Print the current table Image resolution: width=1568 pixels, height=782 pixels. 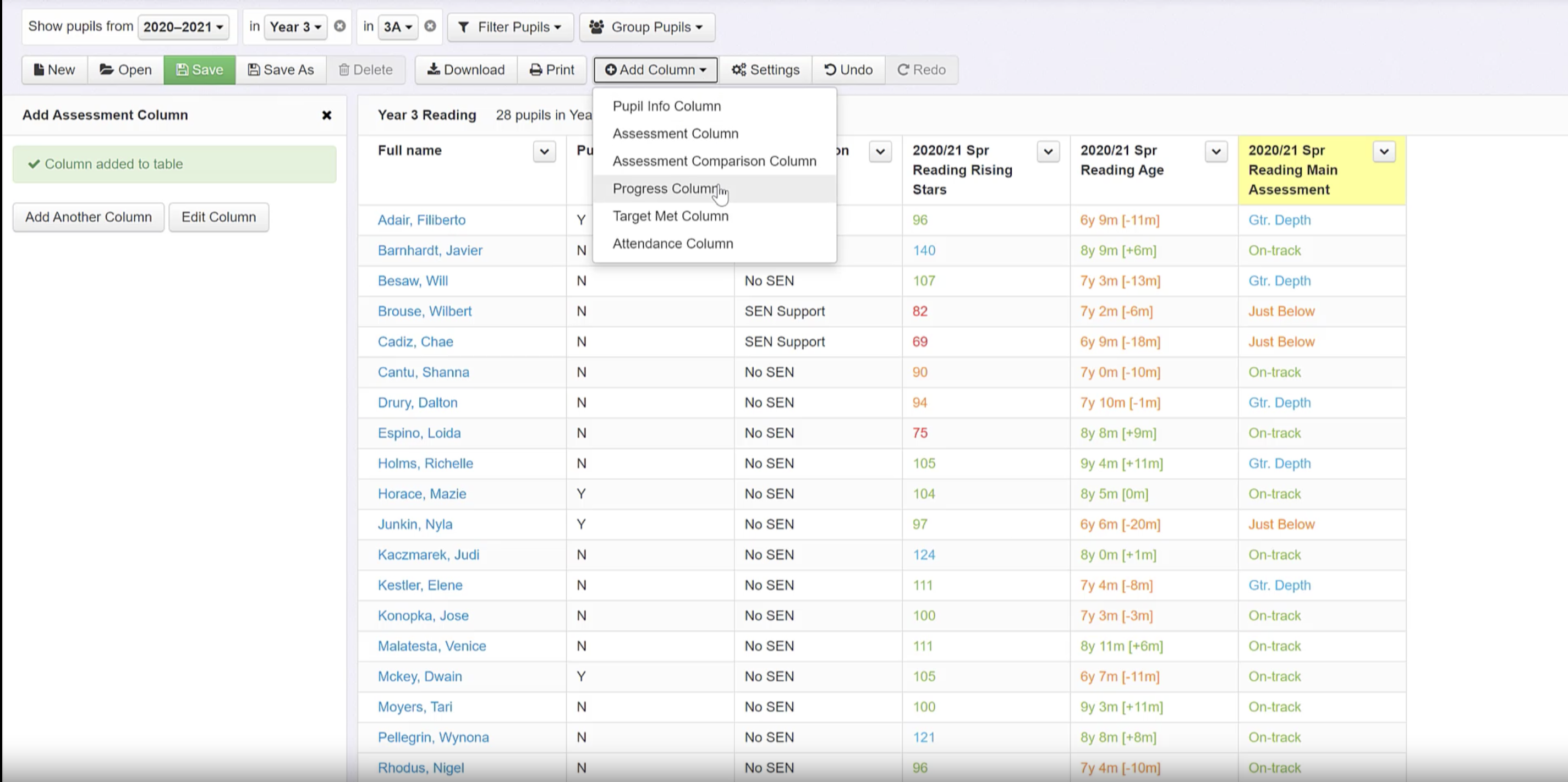tap(551, 69)
